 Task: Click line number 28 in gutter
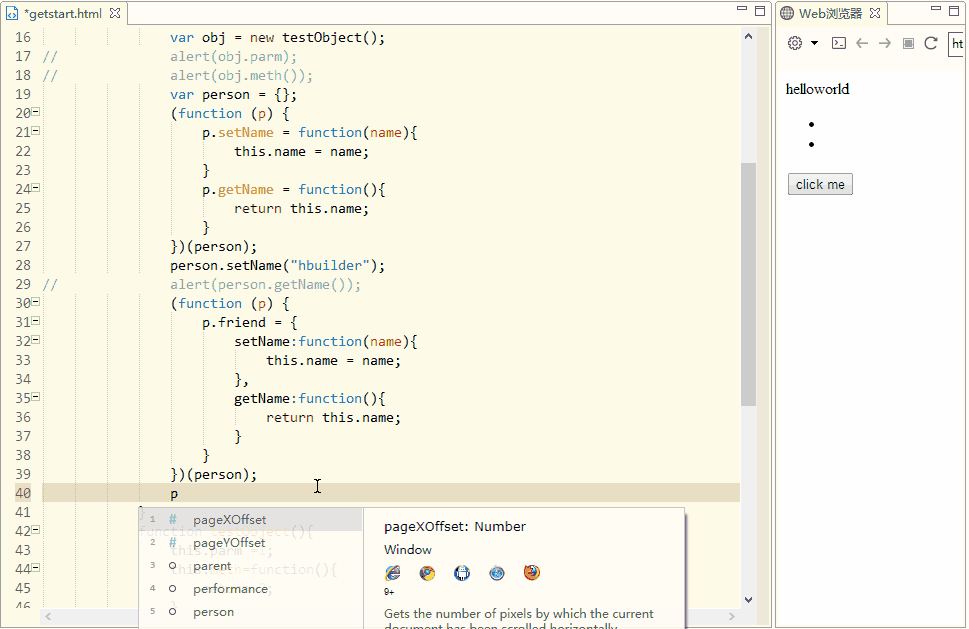[23, 265]
